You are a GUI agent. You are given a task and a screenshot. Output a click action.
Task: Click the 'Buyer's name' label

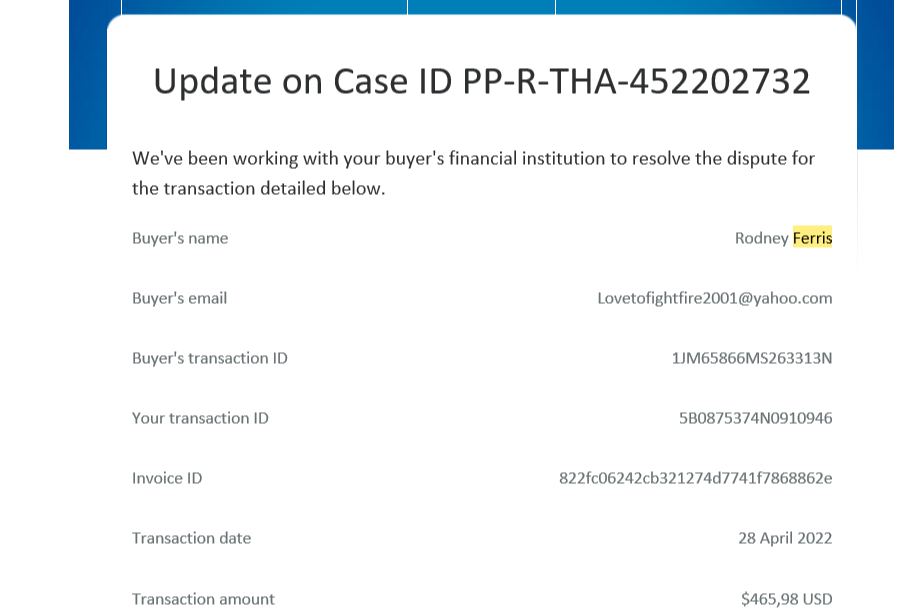click(x=180, y=238)
